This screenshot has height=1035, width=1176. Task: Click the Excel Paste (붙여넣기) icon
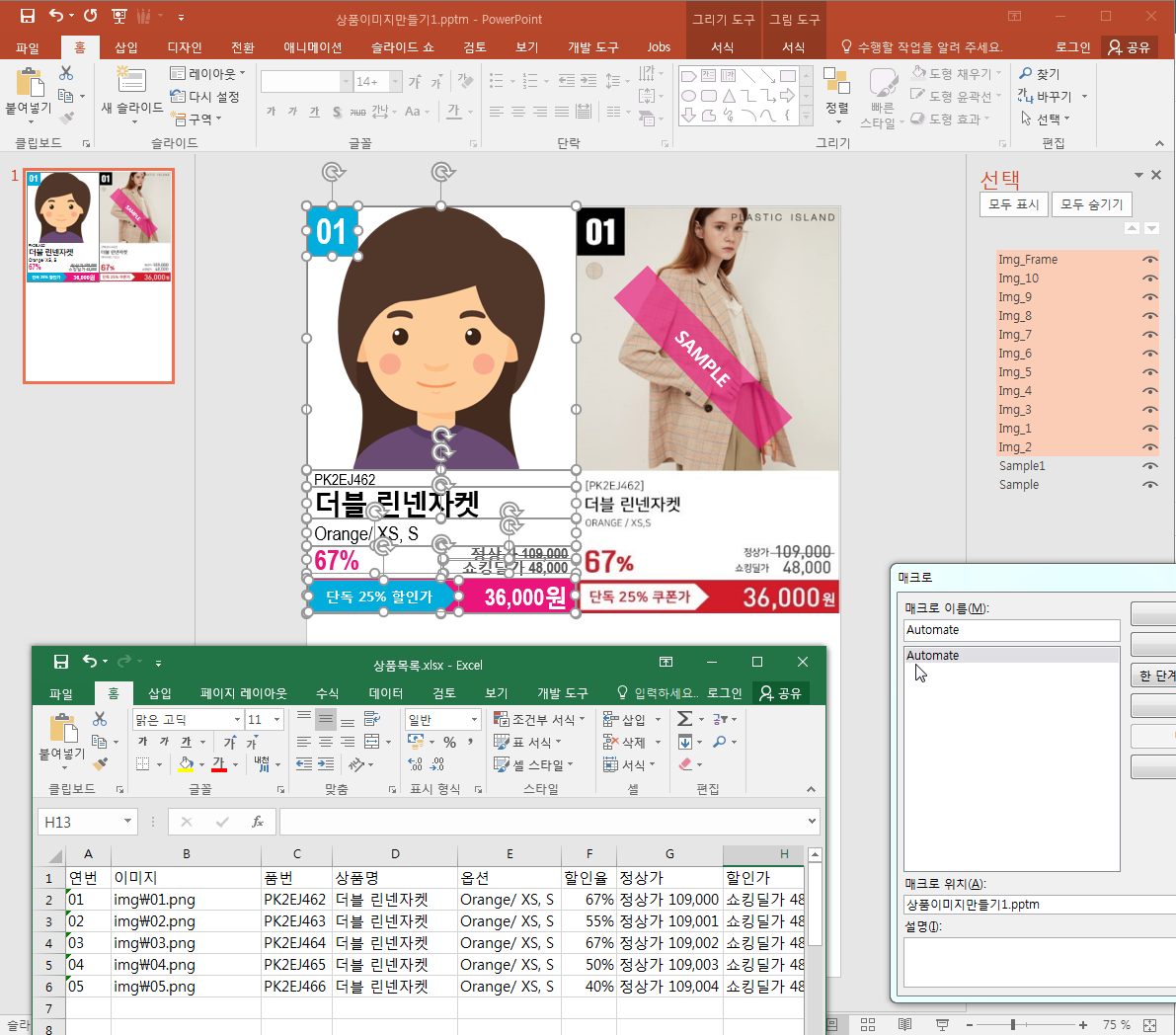click(x=64, y=728)
